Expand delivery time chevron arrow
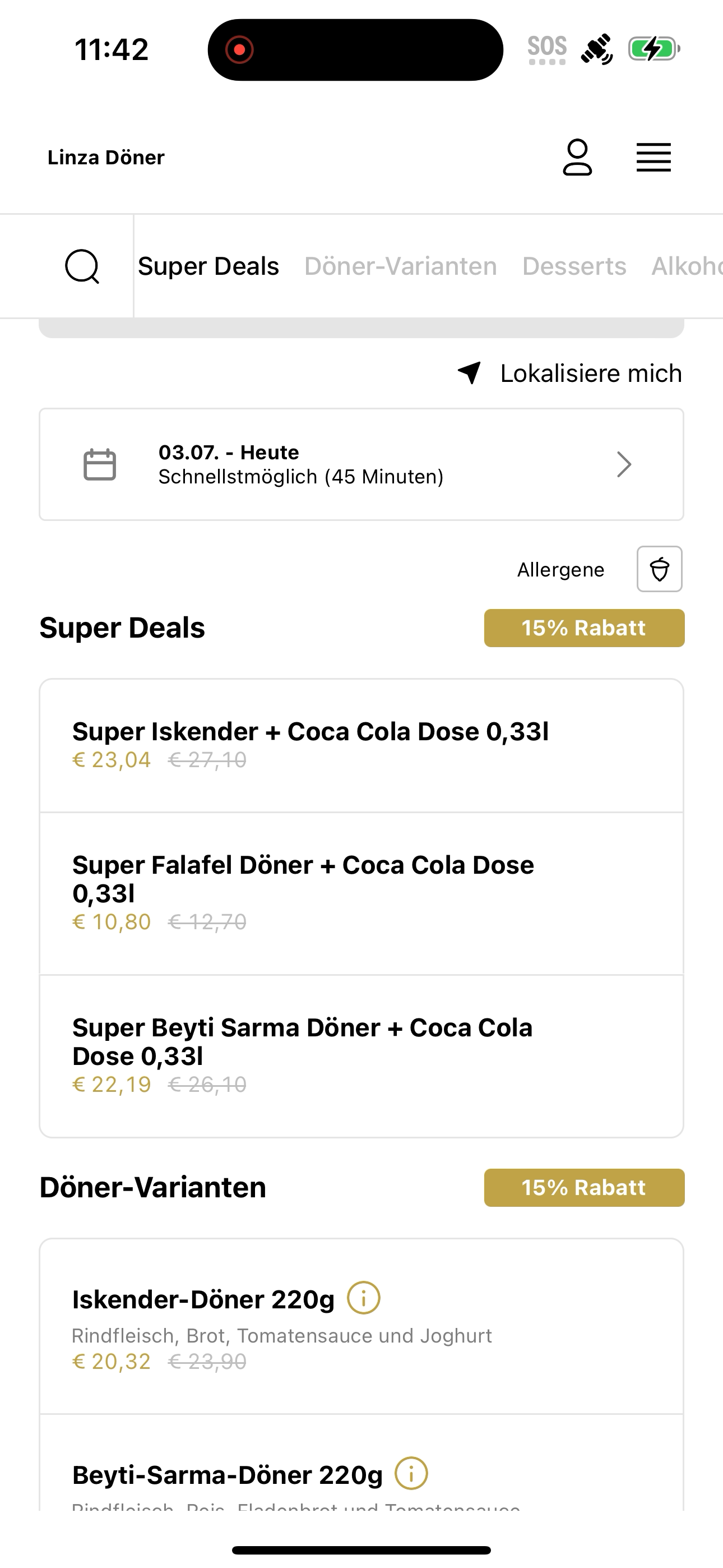 click(624, 464)
